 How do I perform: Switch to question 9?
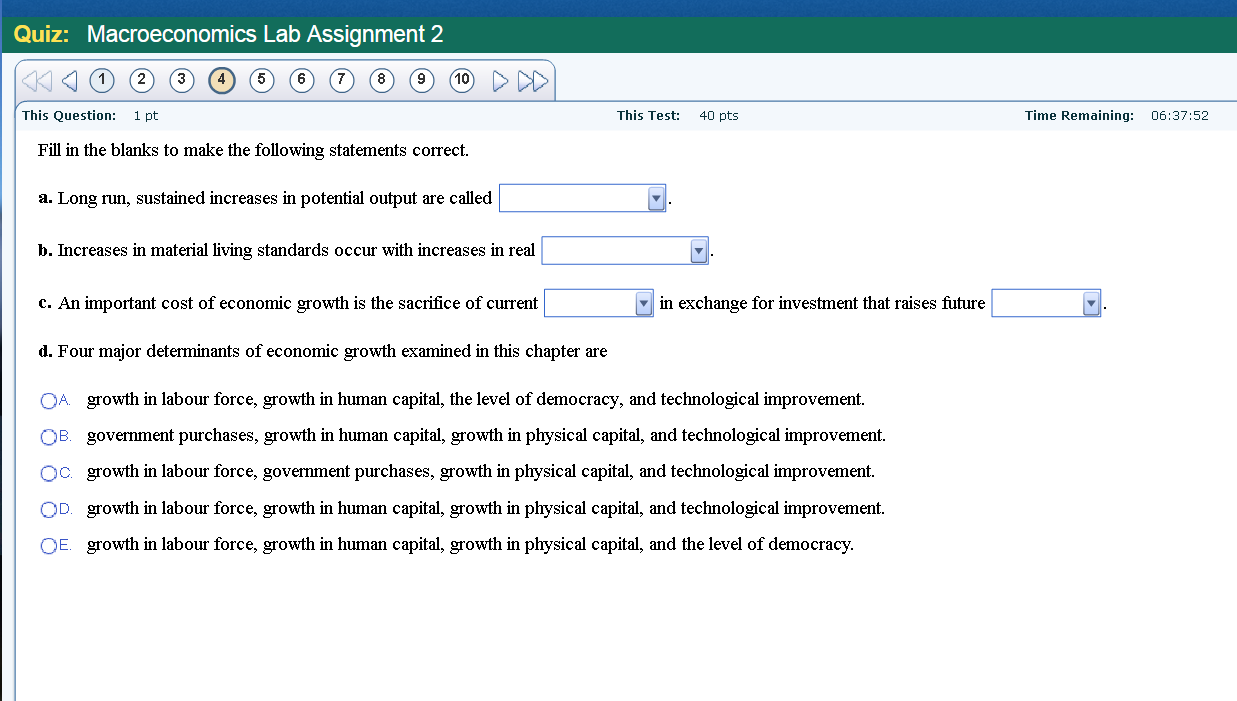point(421,80)
